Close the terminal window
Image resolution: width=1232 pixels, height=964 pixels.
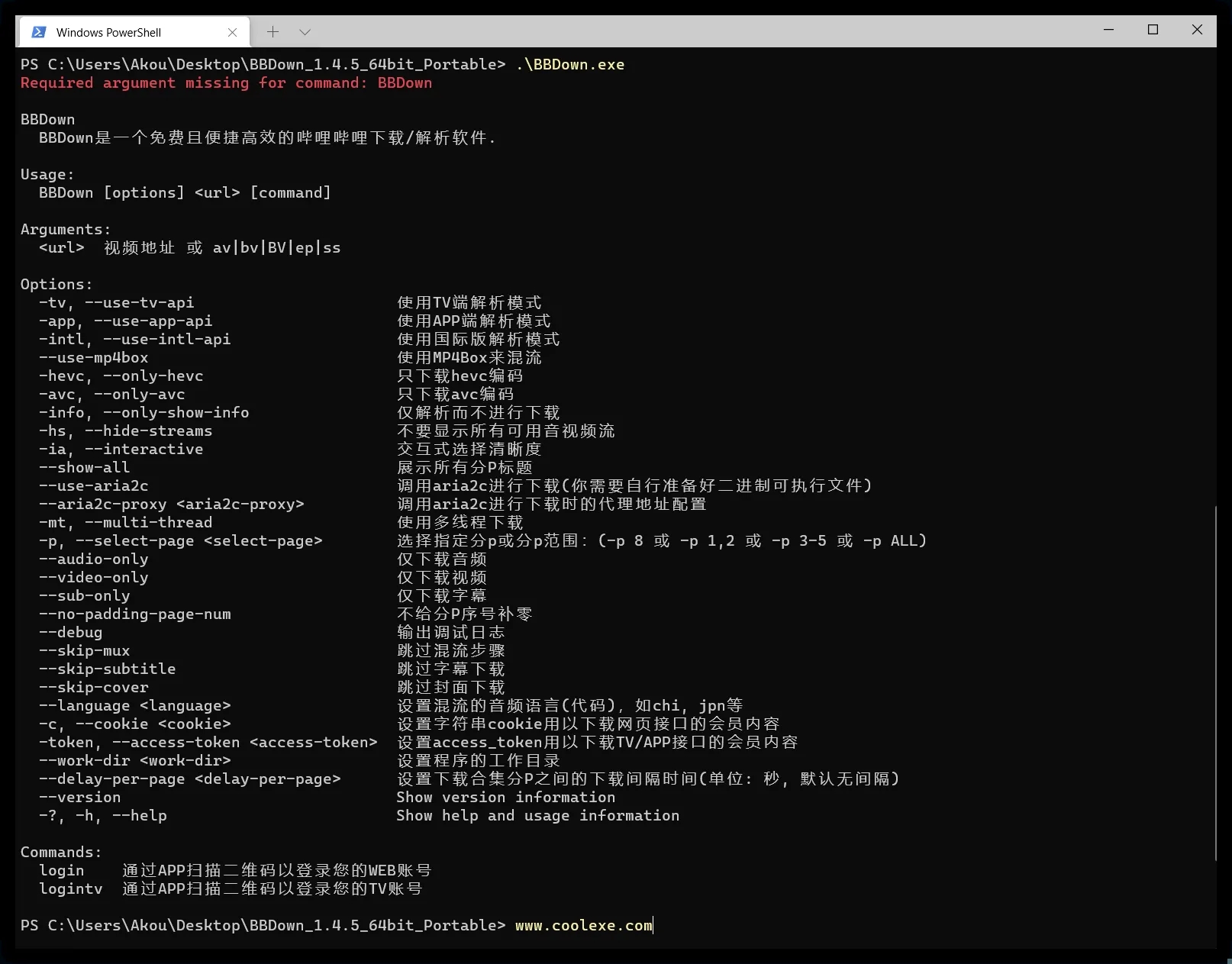(x=1197, y=30)
